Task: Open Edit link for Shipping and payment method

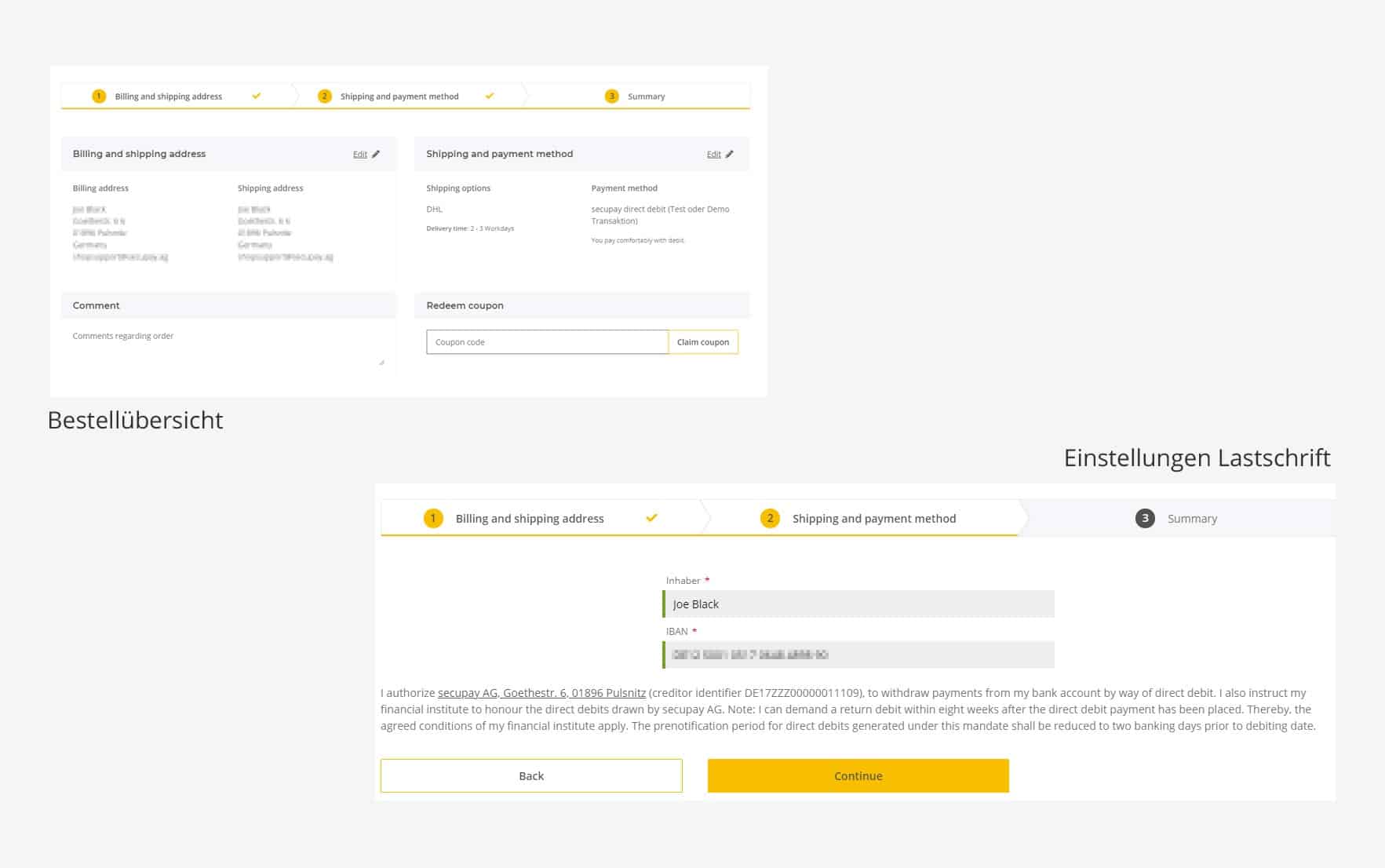Action: click(713, 155)
